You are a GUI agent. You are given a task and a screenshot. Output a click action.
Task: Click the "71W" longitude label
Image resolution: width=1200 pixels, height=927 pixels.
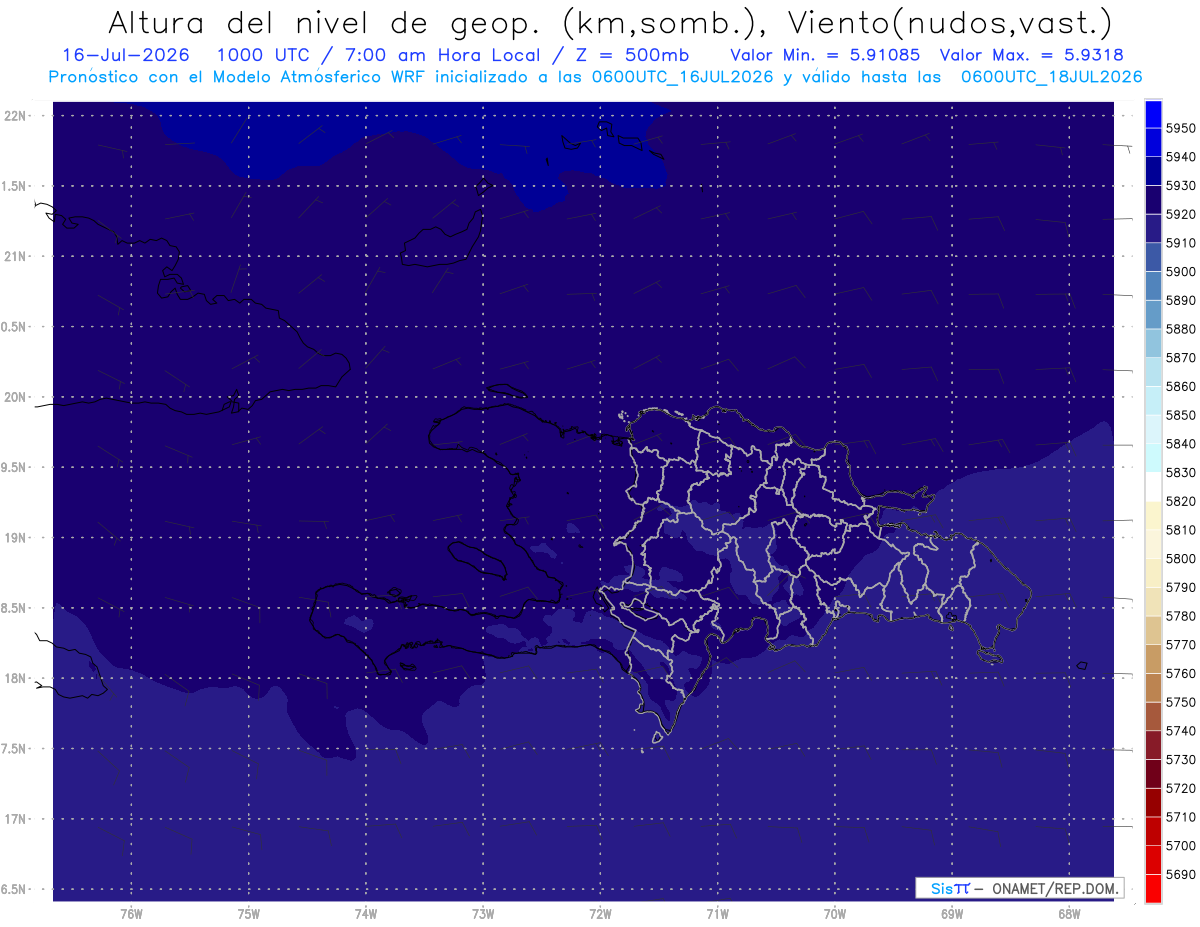coord(717,914)
